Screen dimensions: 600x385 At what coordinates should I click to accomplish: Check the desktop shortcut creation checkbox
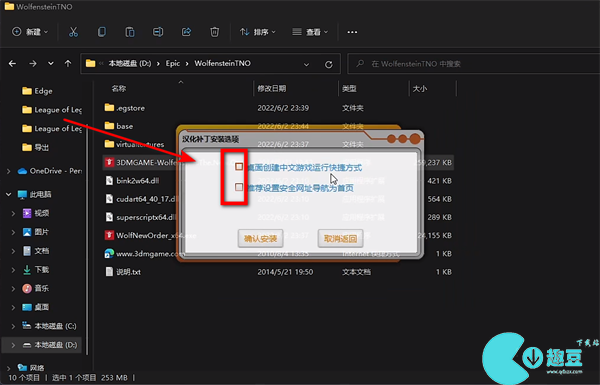[239, 166]
